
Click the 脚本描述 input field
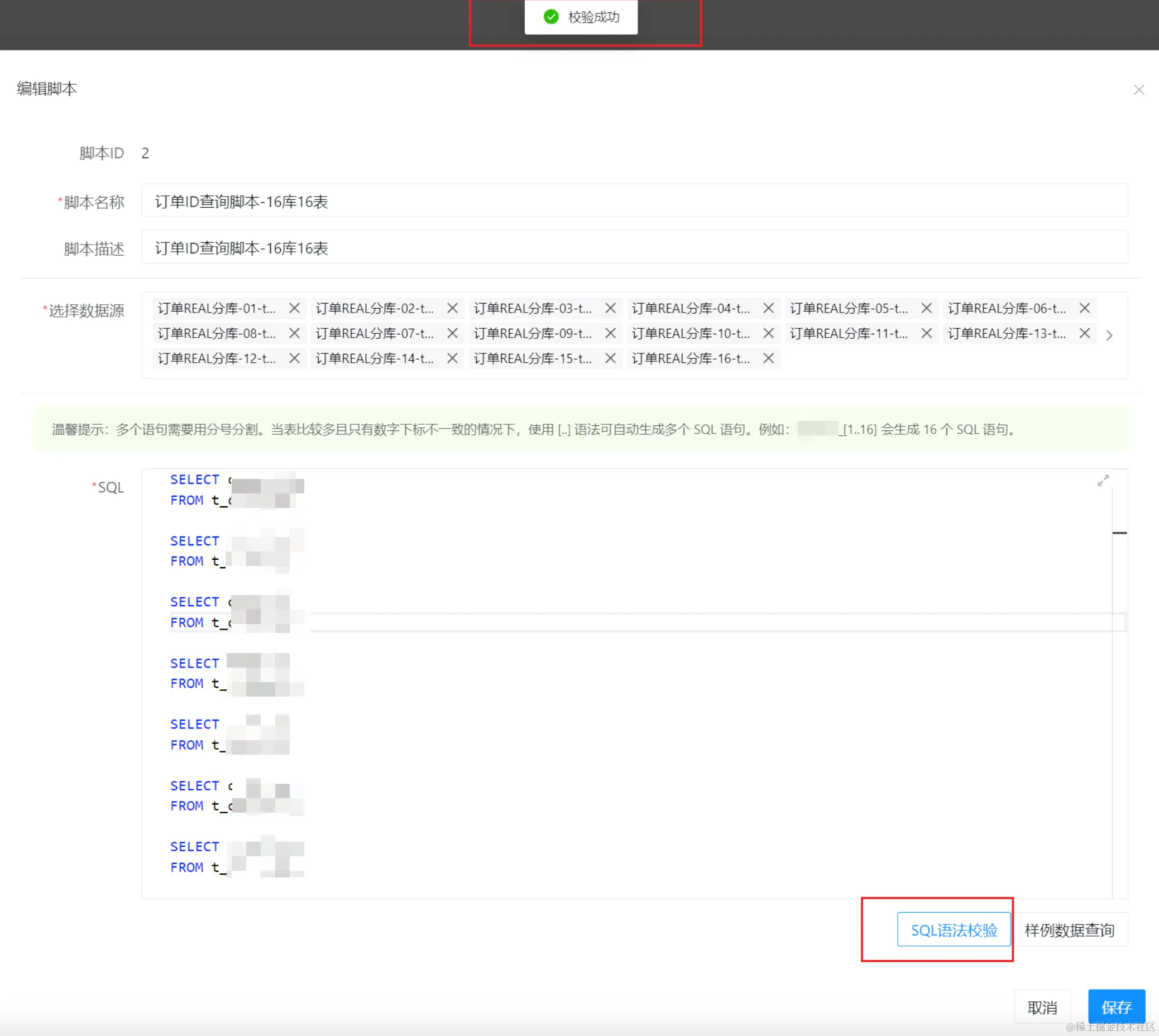pos(634,248)
